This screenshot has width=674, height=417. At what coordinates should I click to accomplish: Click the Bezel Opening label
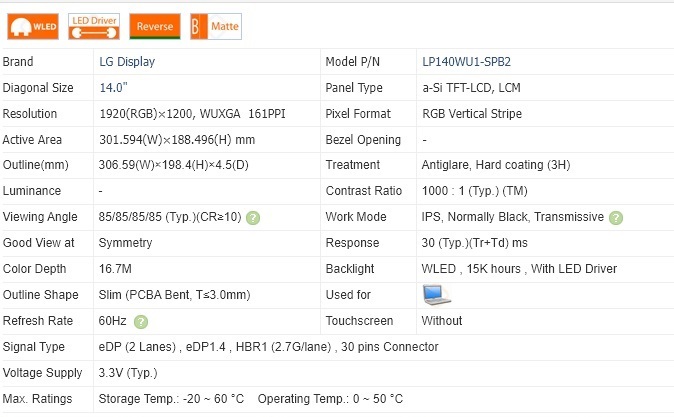(x=363, y=140)
